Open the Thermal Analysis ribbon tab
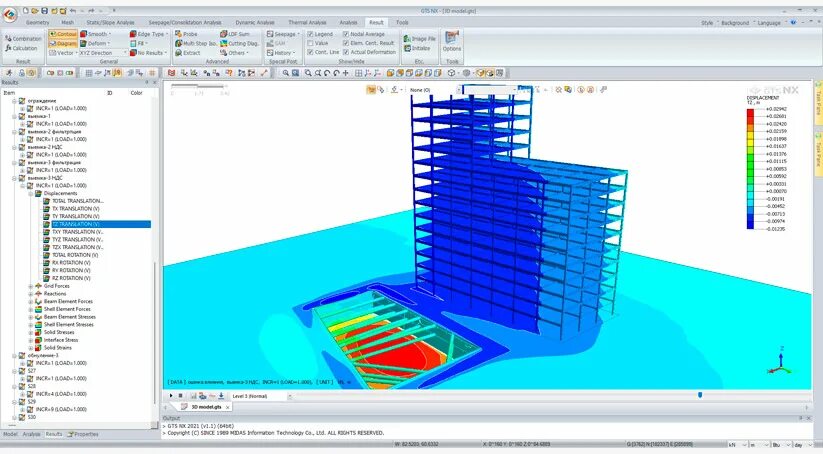This screenshot has height=454, width=823. click(x=308, y=23)
